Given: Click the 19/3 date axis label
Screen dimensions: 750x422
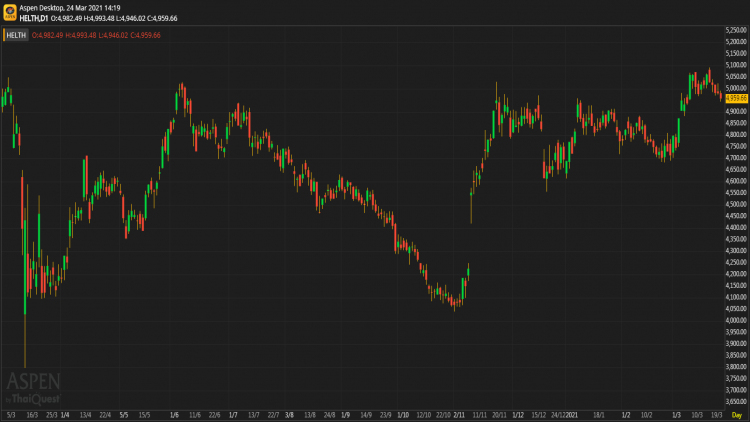Looking at the screenshot, I should pyautogui.click(x=717, y=415).
